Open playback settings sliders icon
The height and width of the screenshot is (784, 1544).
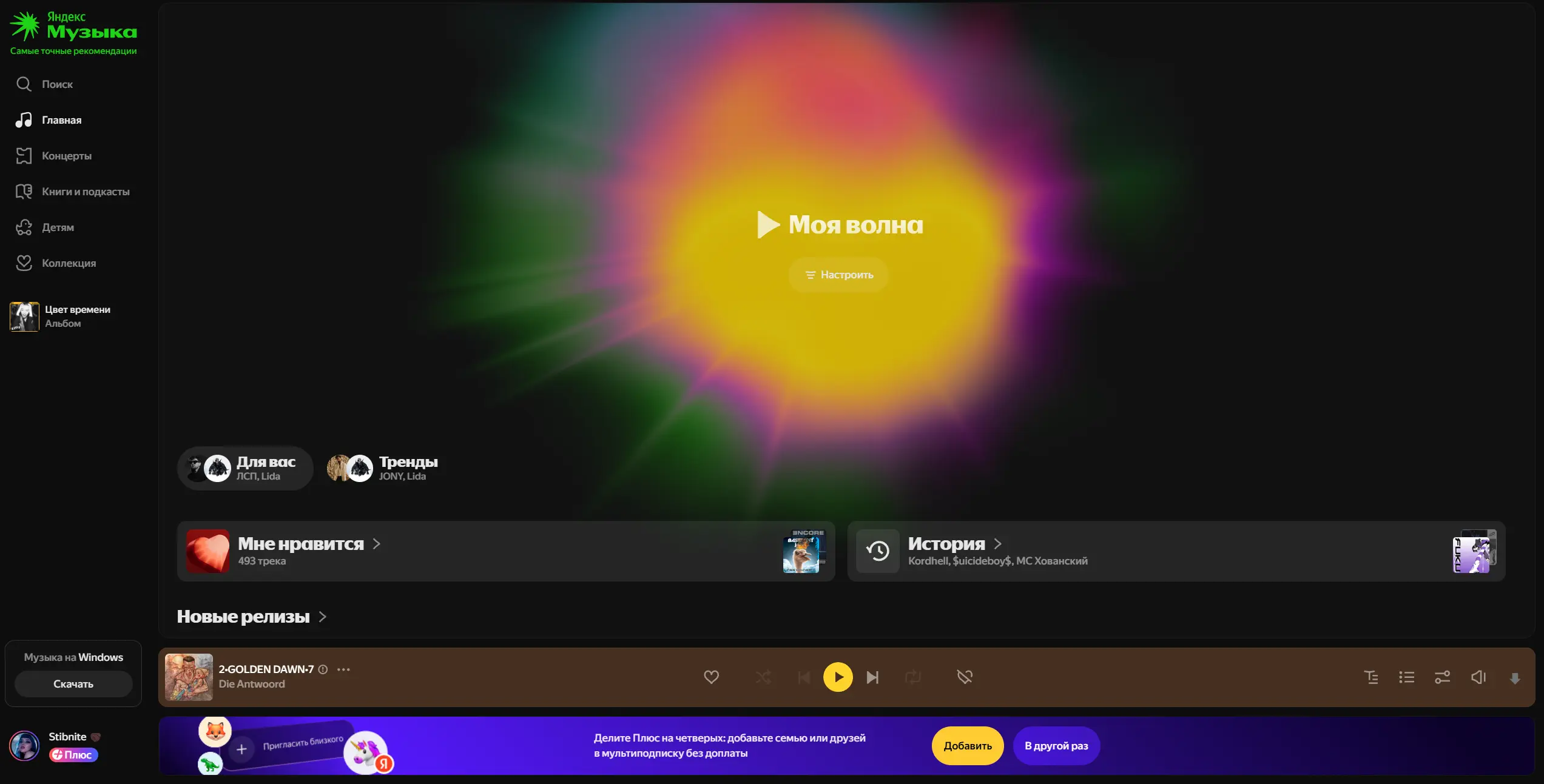pos(1442,677)
